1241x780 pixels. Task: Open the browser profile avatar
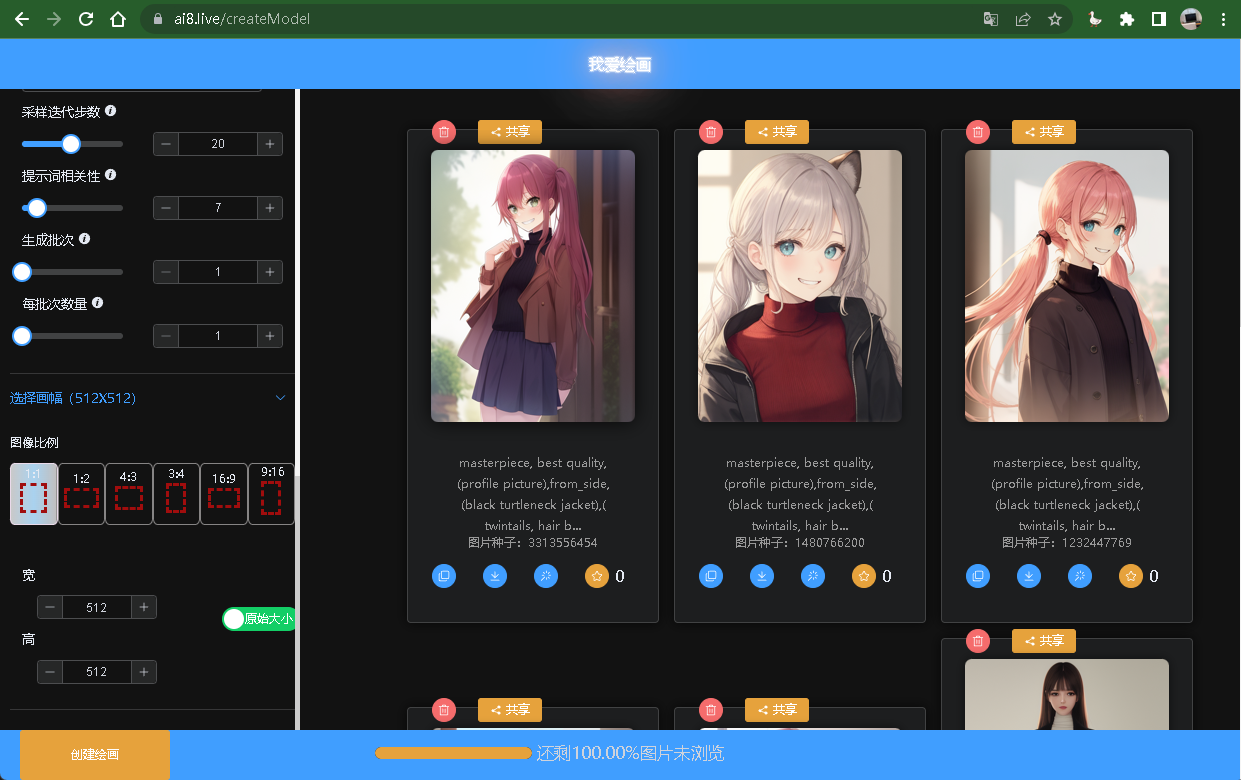pos(1190,19)
